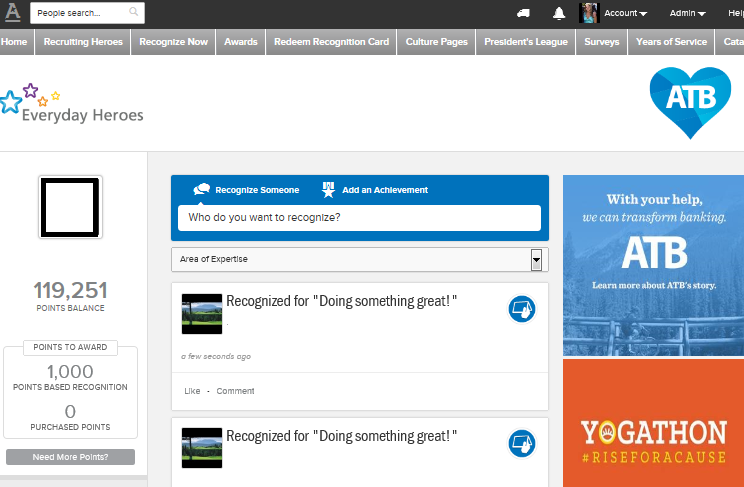
Task: Open the Recruiting Heroes menu
Action: [x=83, y=42]
